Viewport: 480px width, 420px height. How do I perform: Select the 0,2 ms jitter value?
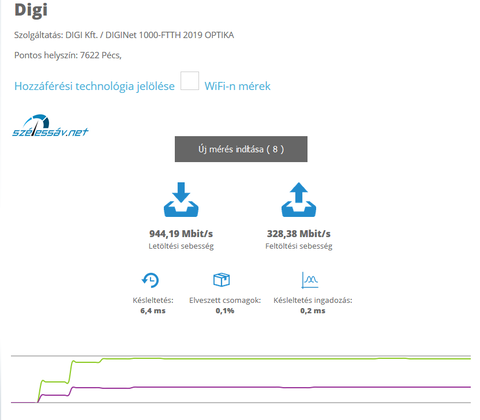tap(313, 311)
